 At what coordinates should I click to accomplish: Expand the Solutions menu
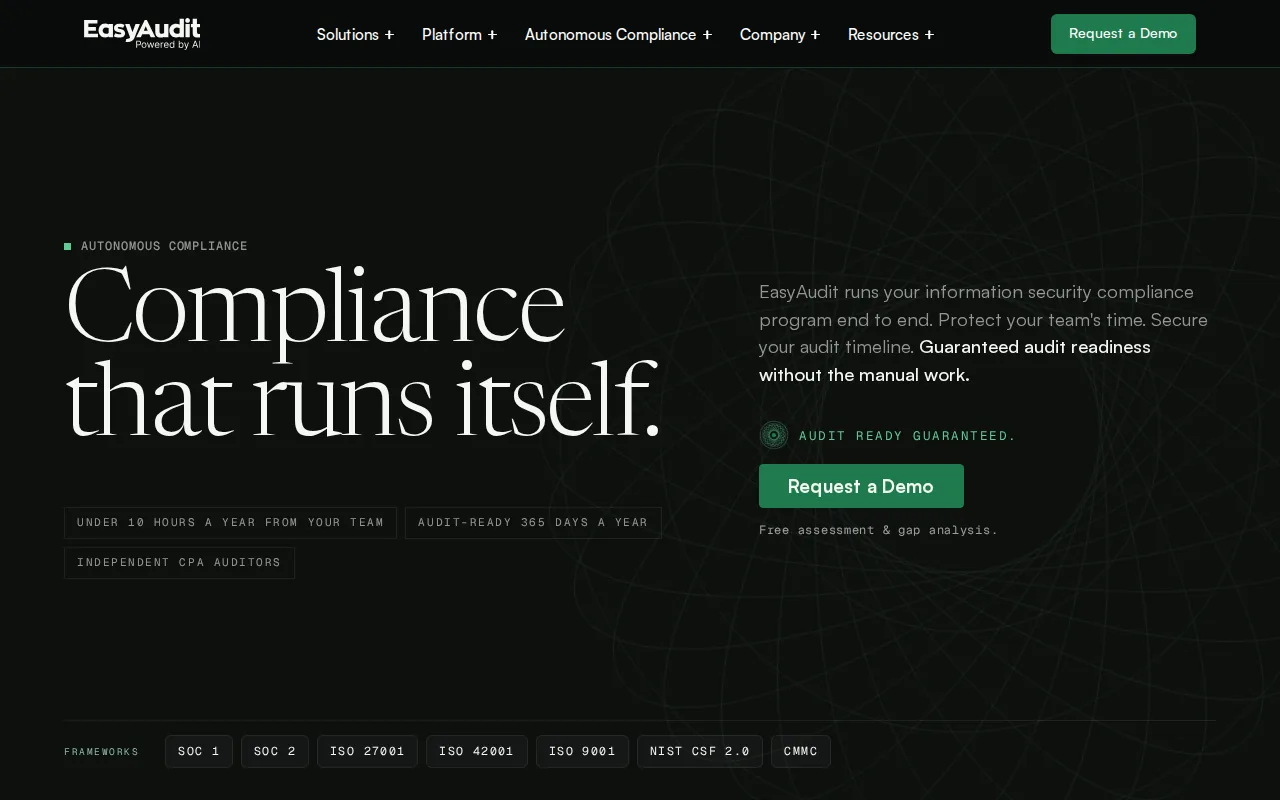click(x=355, y=34)
